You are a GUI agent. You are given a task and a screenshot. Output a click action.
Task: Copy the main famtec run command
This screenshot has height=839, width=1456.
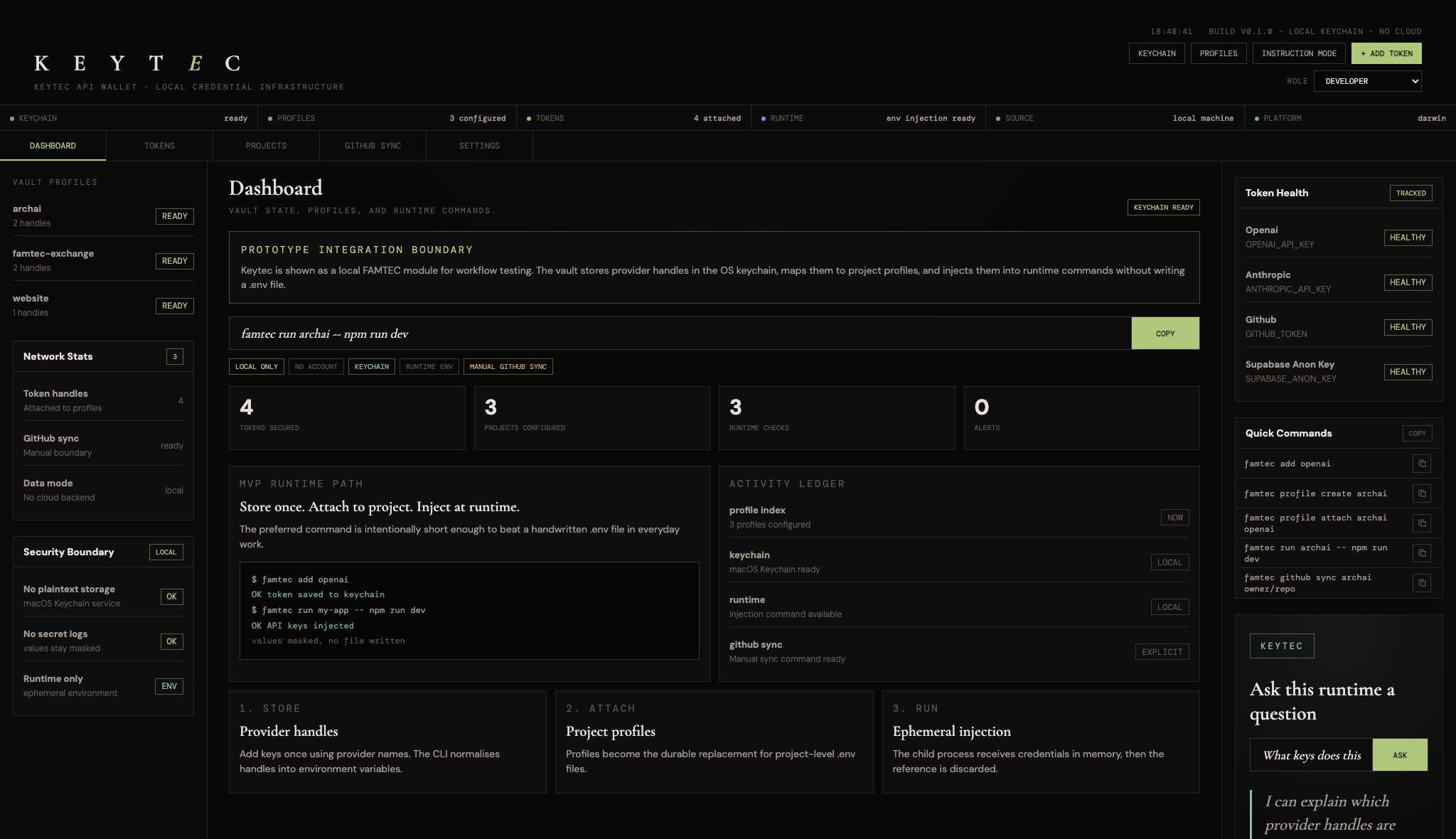pyautogui.click(x=1165, y=333)
